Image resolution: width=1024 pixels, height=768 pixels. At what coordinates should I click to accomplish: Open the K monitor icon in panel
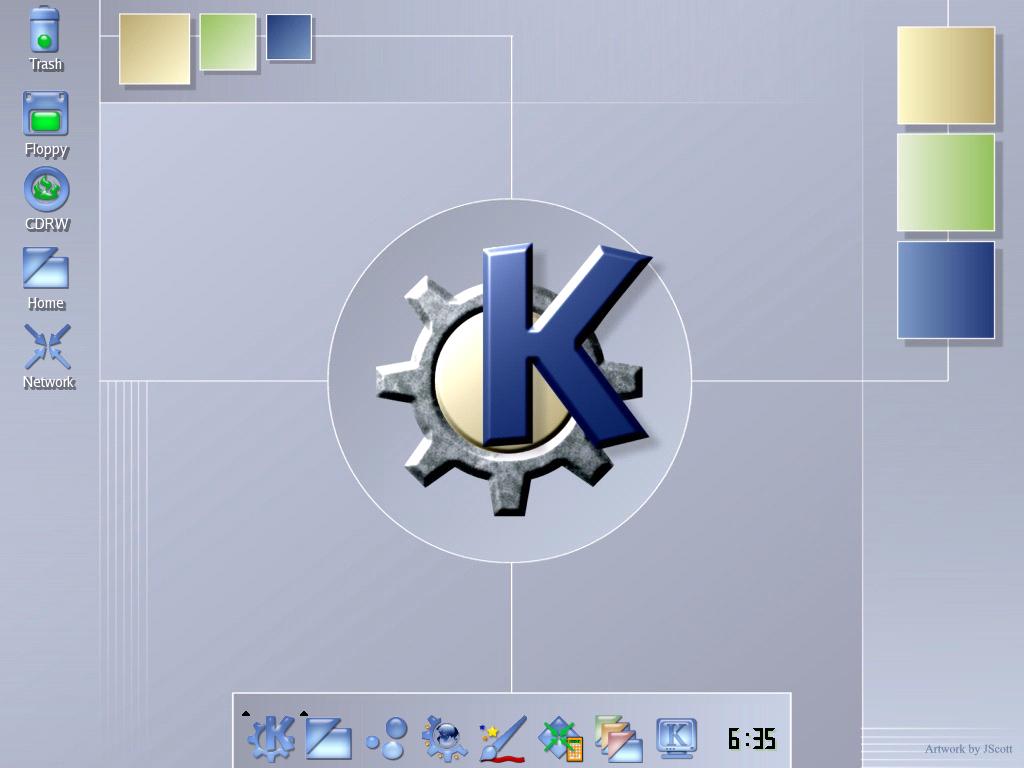(677, 738)
